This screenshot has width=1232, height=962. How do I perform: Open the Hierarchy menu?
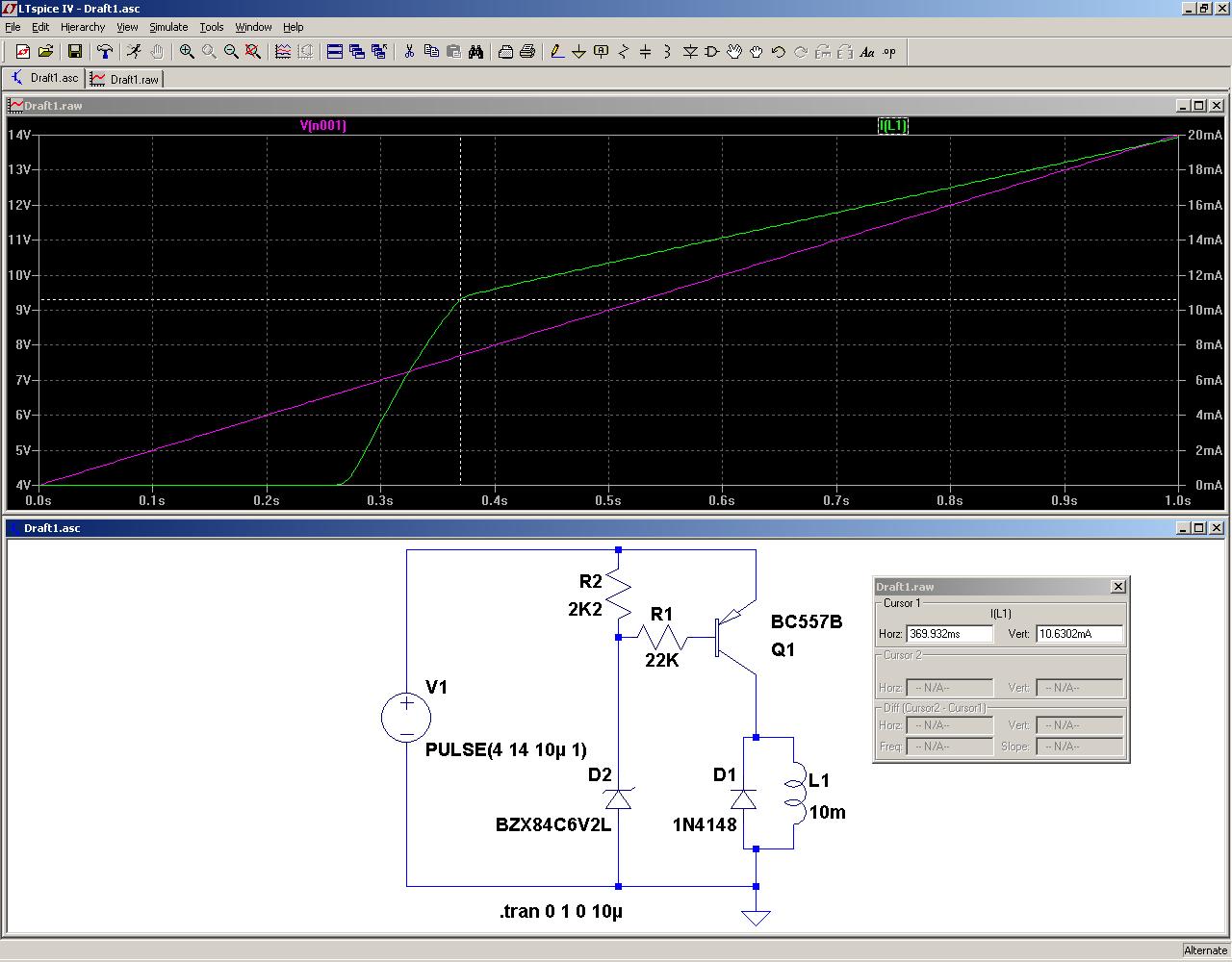pos(83,27)
